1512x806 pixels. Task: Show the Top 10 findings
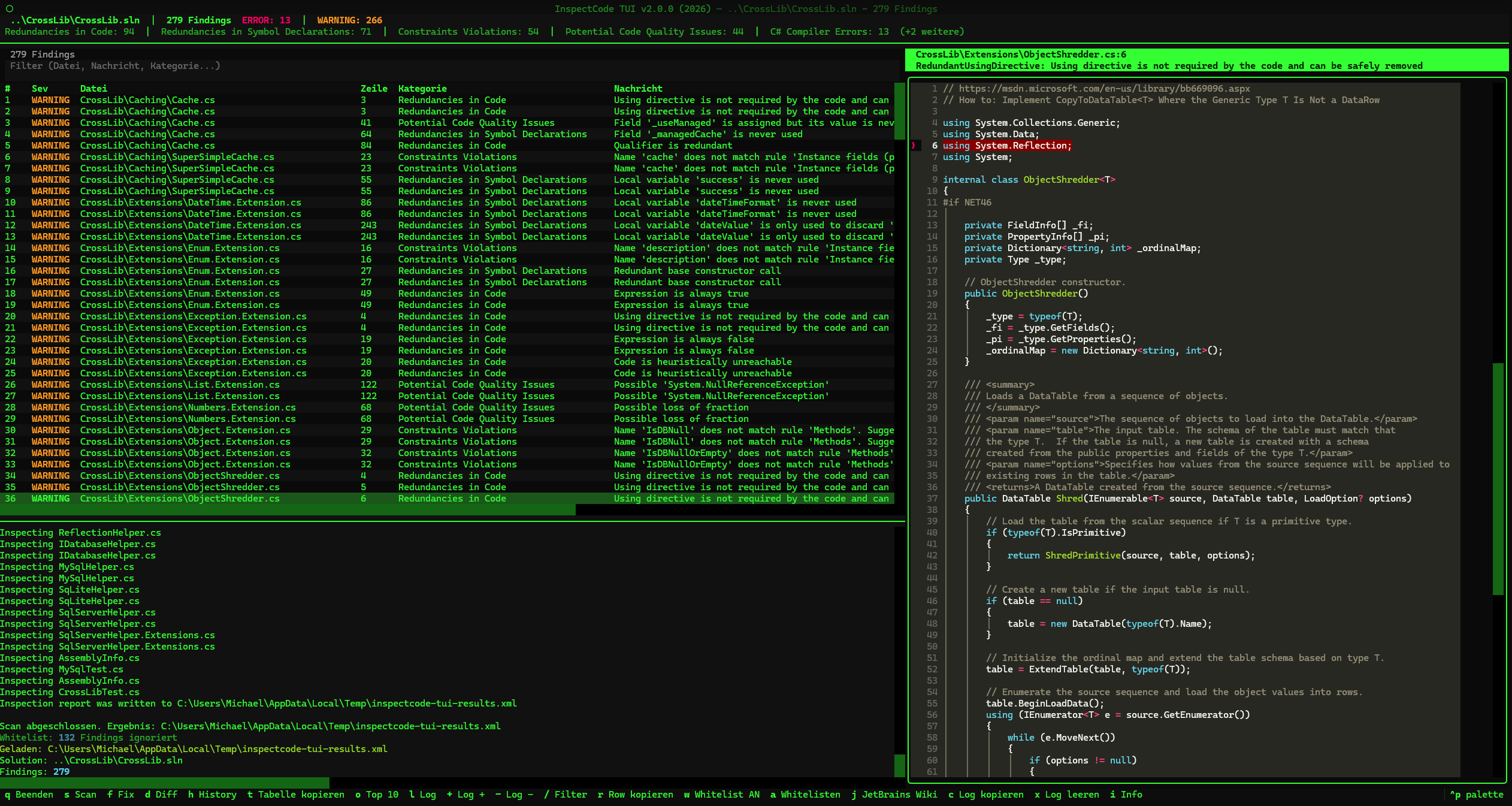pos(377,795)
